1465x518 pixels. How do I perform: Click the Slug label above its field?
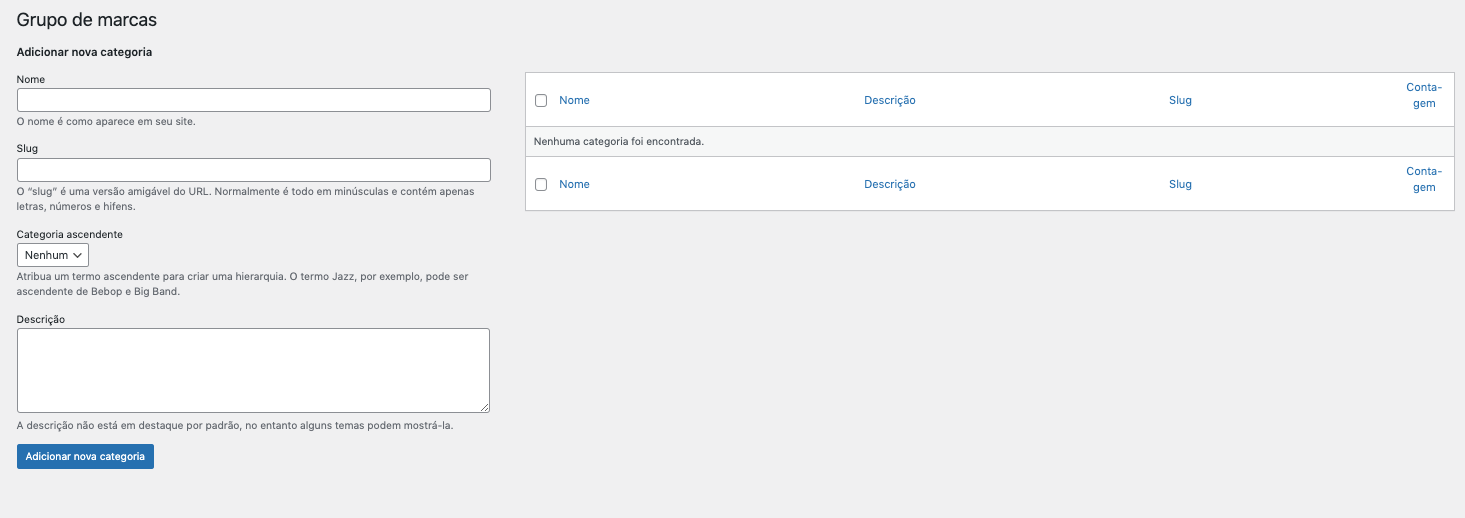(x=28, y=148)
